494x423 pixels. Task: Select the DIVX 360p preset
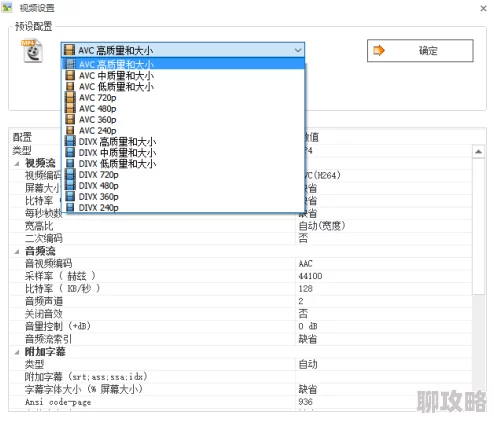tap(184, 196)
